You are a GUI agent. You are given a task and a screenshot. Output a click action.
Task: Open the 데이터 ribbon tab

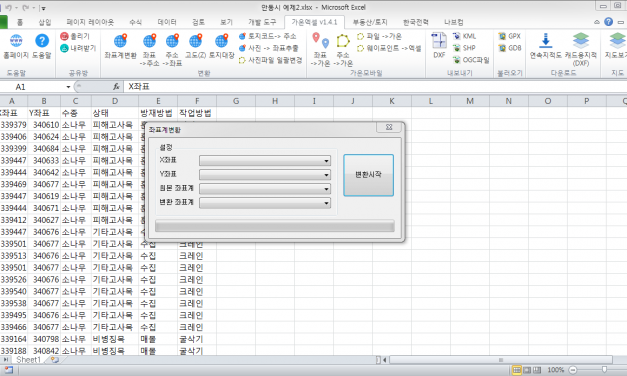pyautogui.click(x=167, y=22)
